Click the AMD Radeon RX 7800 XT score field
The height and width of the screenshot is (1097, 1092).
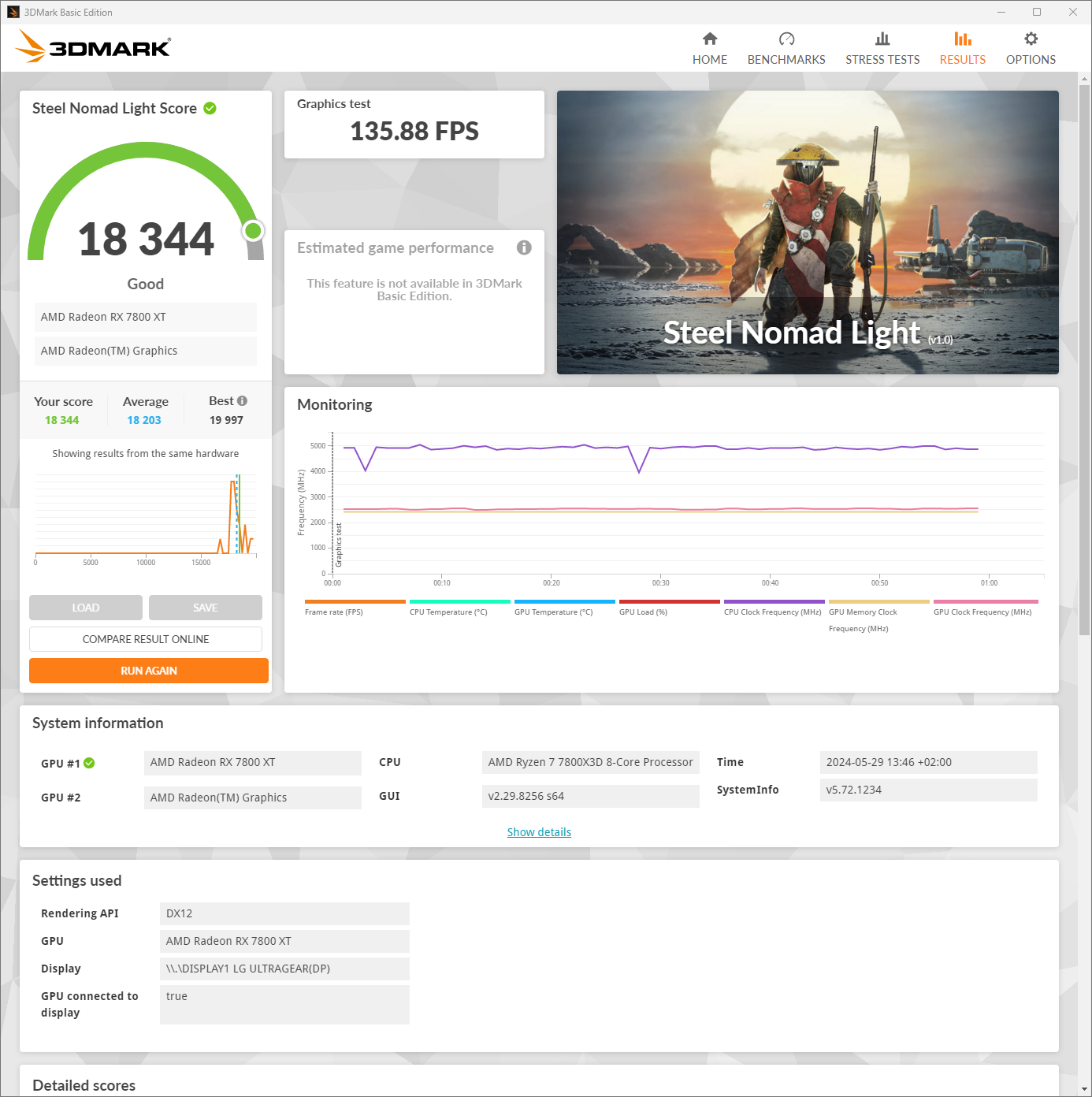coord(146,317)
